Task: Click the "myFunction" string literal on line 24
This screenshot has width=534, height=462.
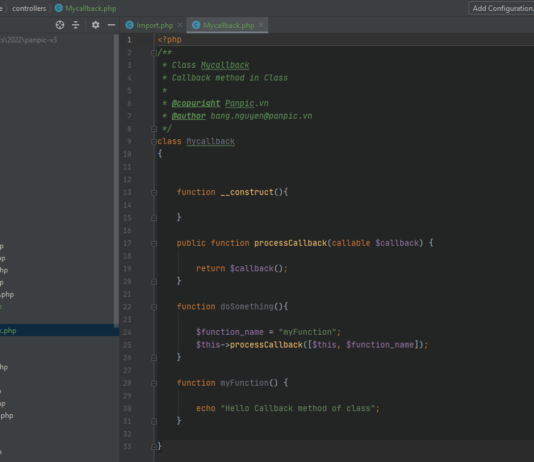Action: tap(307, 332)
